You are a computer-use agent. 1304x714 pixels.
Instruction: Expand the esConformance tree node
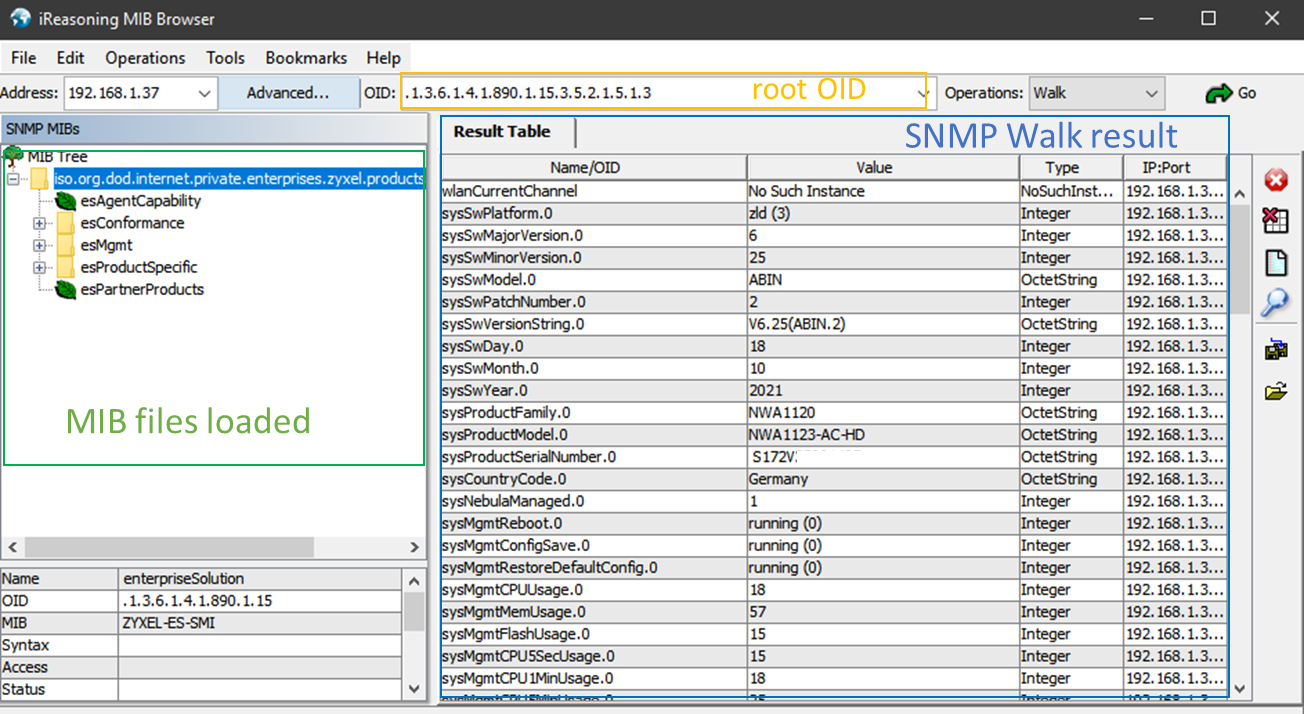coord(38,223)
